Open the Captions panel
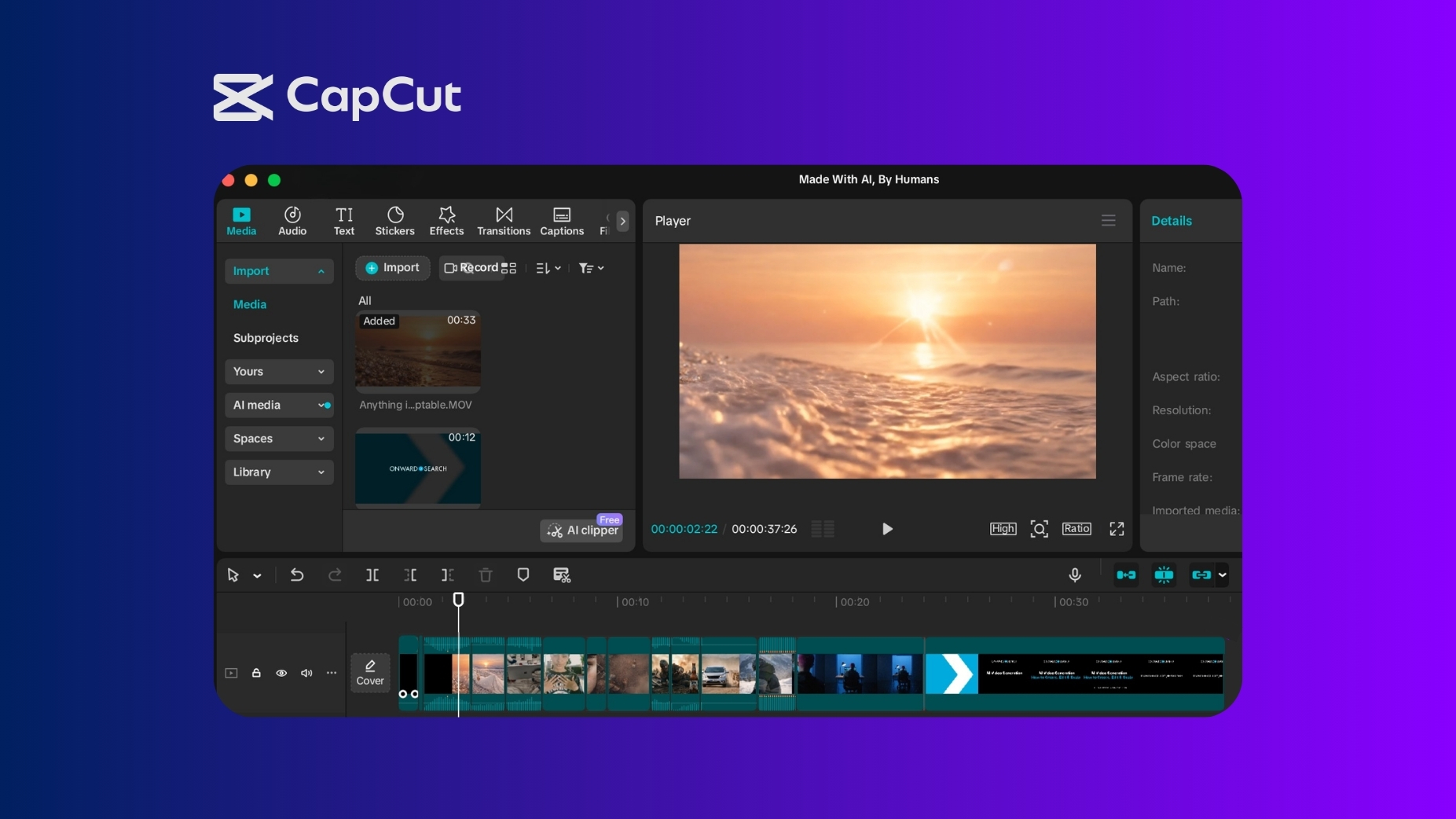The image size is (1456, 819). (x=561, y=221)
